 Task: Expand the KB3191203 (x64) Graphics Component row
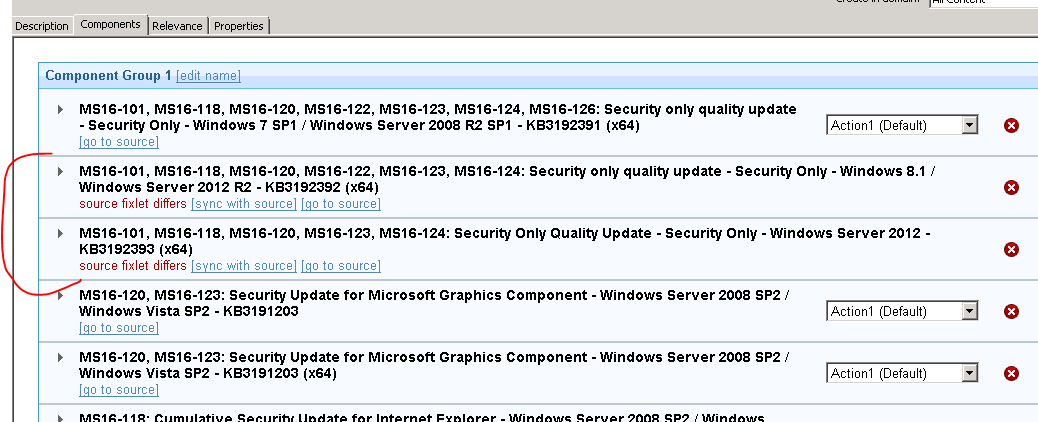60,358
